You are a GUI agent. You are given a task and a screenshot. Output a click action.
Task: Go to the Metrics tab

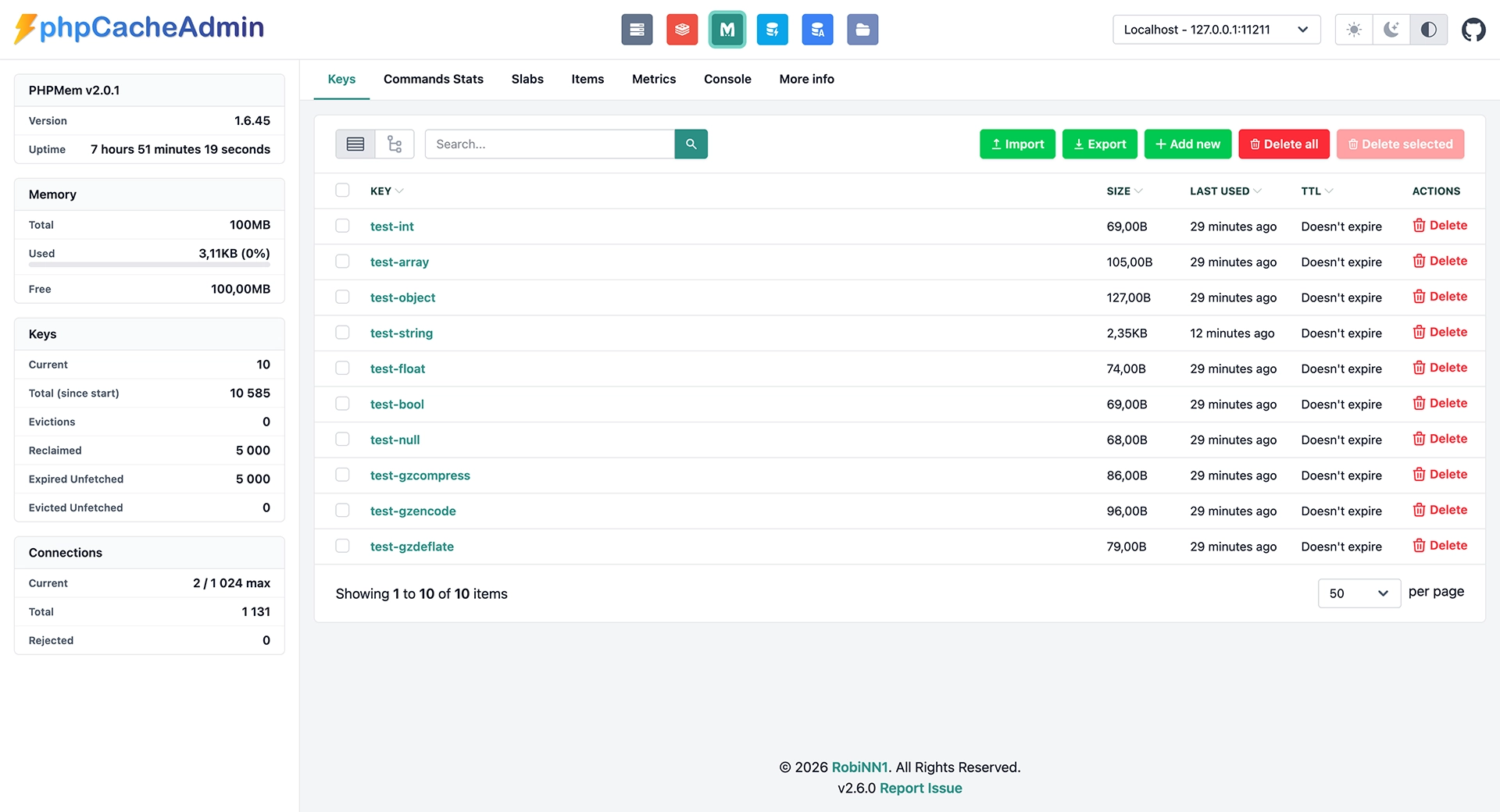pyautogui.click(x=654, y=79)
